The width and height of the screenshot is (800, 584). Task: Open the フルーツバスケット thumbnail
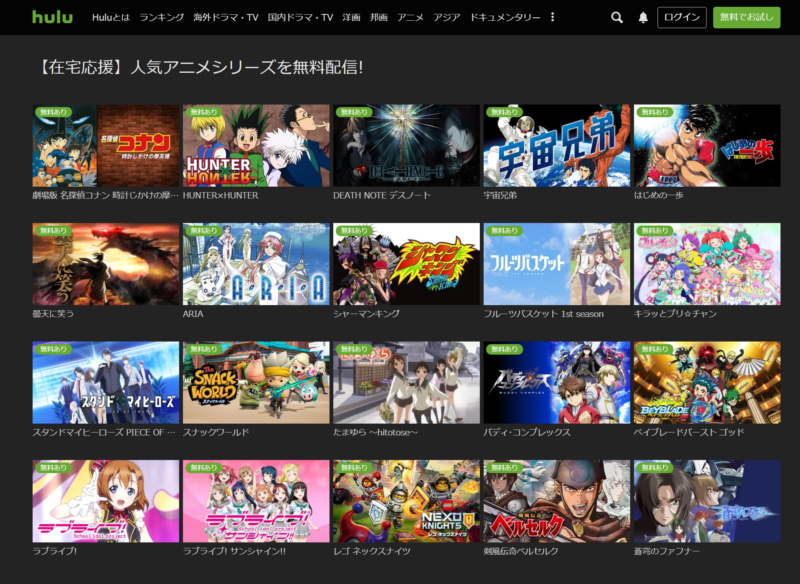pyautogui.click(x=557, y=264)
